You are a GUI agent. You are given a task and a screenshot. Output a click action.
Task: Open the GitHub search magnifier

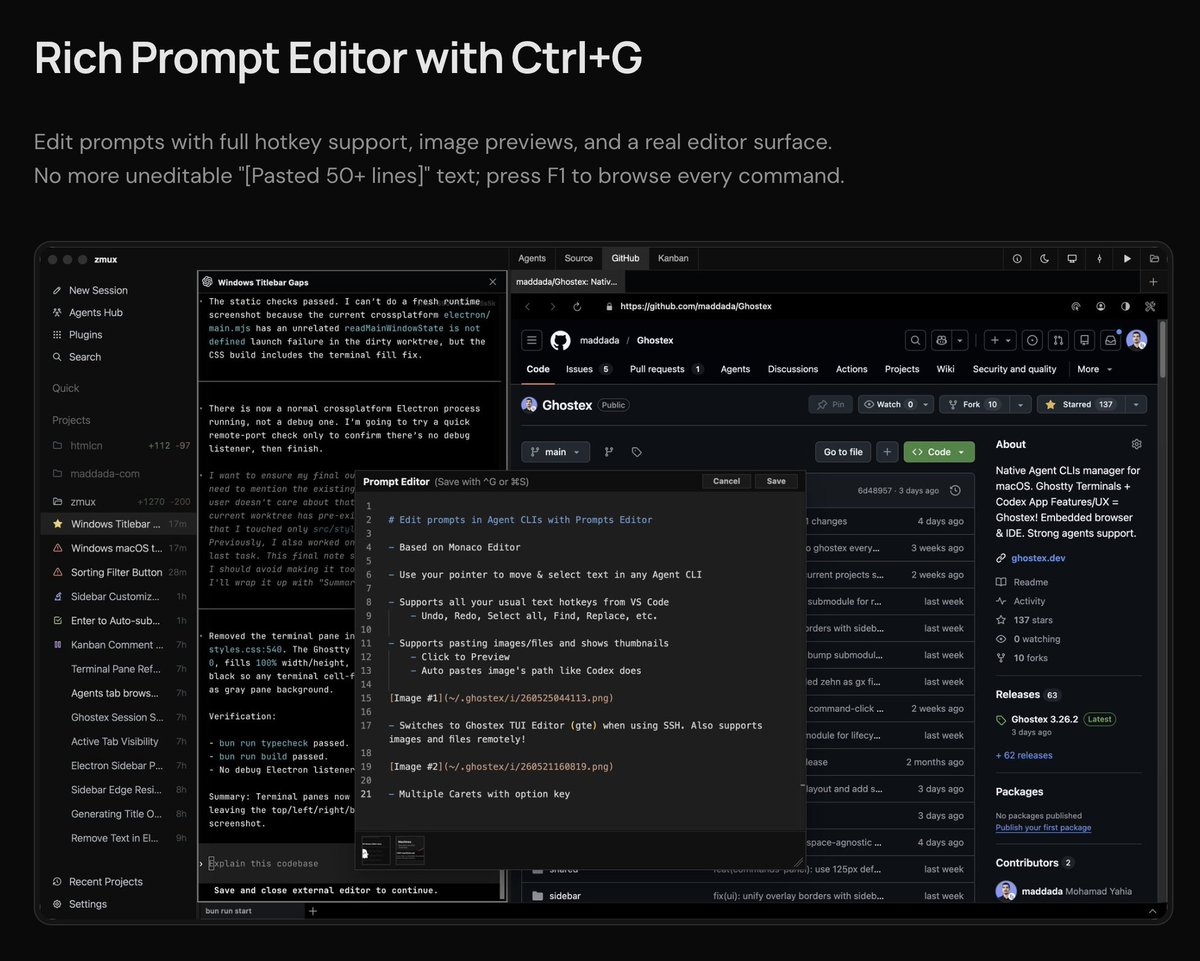click(x=915, y=340)
